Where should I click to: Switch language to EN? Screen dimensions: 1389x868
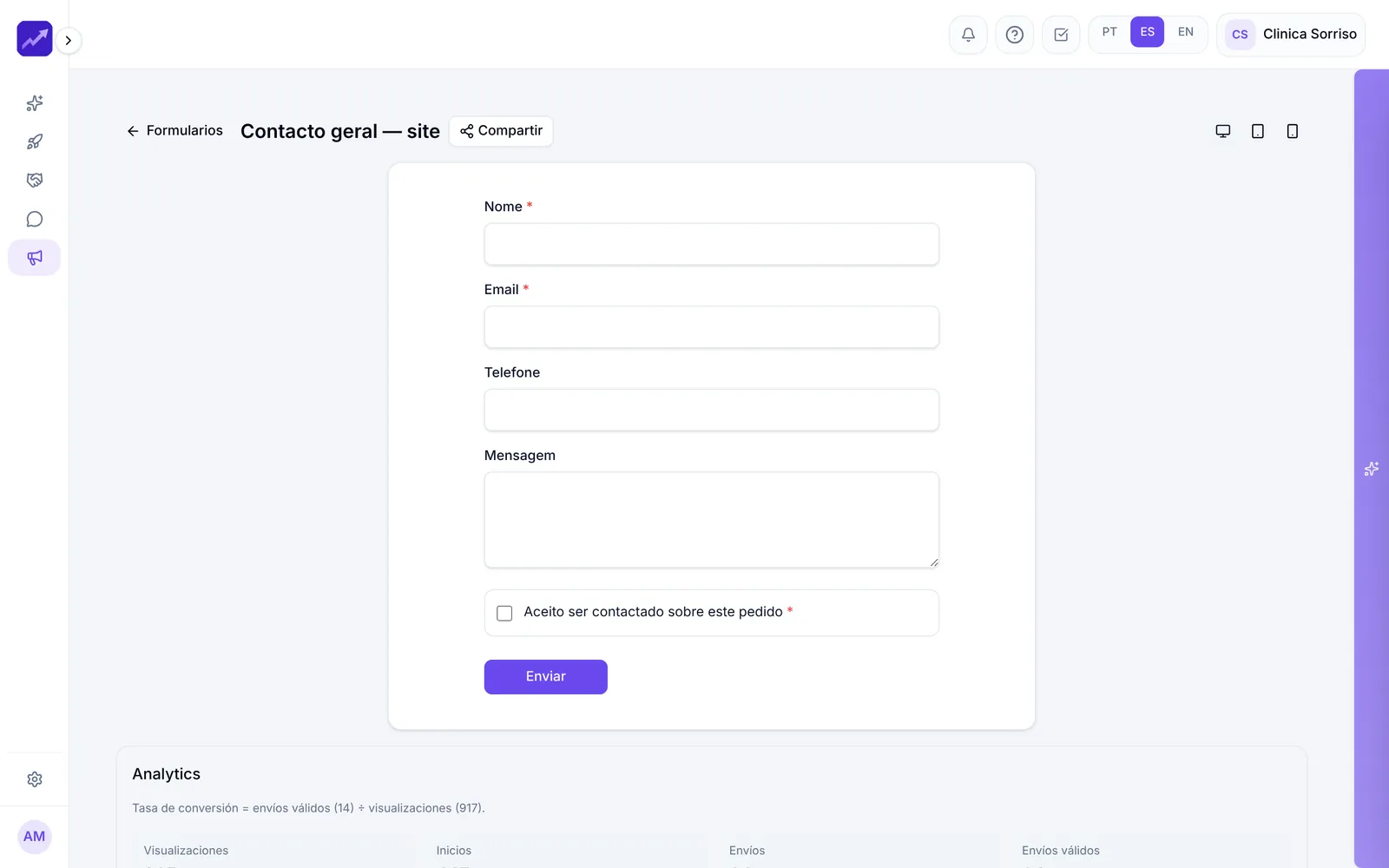click(1186, 32)
